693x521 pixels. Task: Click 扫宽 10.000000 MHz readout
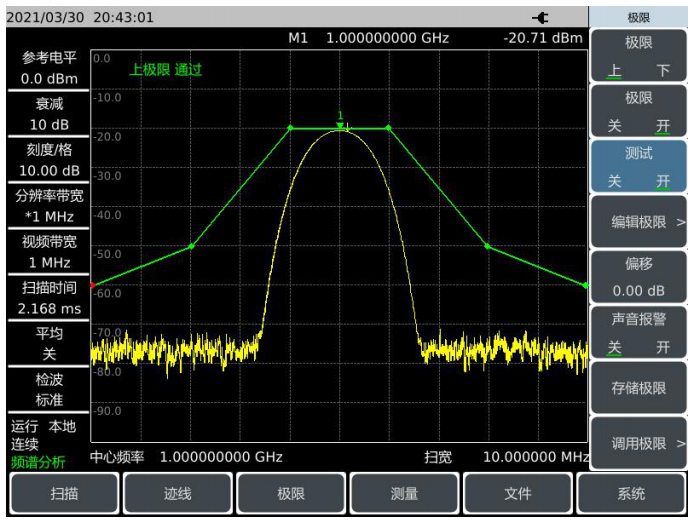click(x=506, y=457)
